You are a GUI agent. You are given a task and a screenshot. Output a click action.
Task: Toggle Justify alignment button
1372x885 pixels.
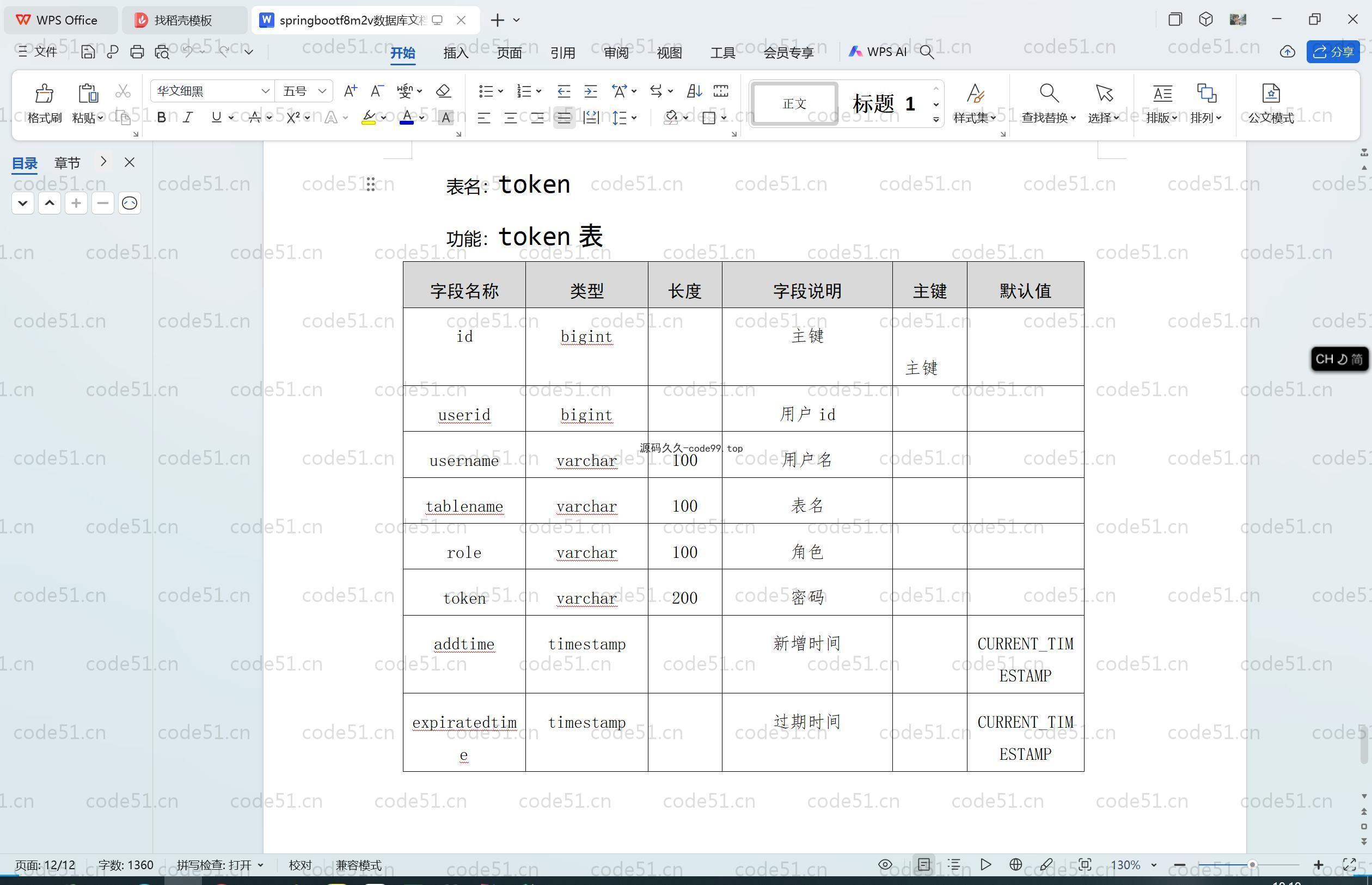click(565, 118)
